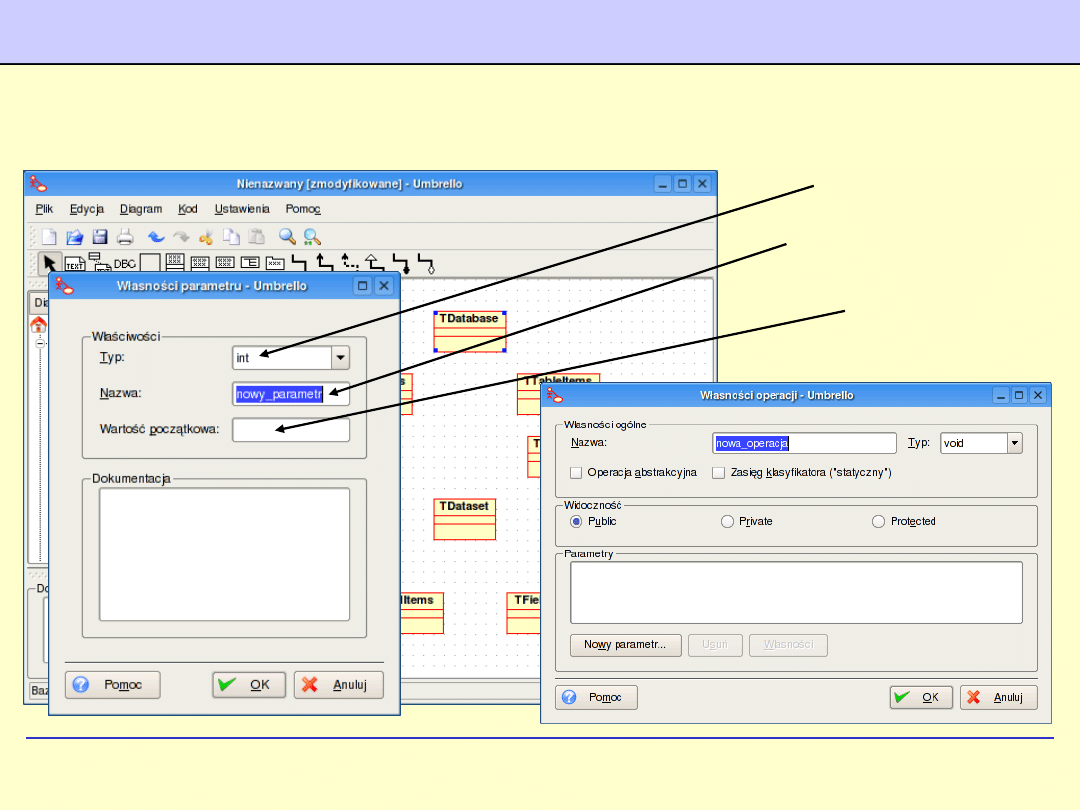Expand the Typ dropdown showing void
The height and width of the screenshot is (810, 1080).
click(1014, 443)
